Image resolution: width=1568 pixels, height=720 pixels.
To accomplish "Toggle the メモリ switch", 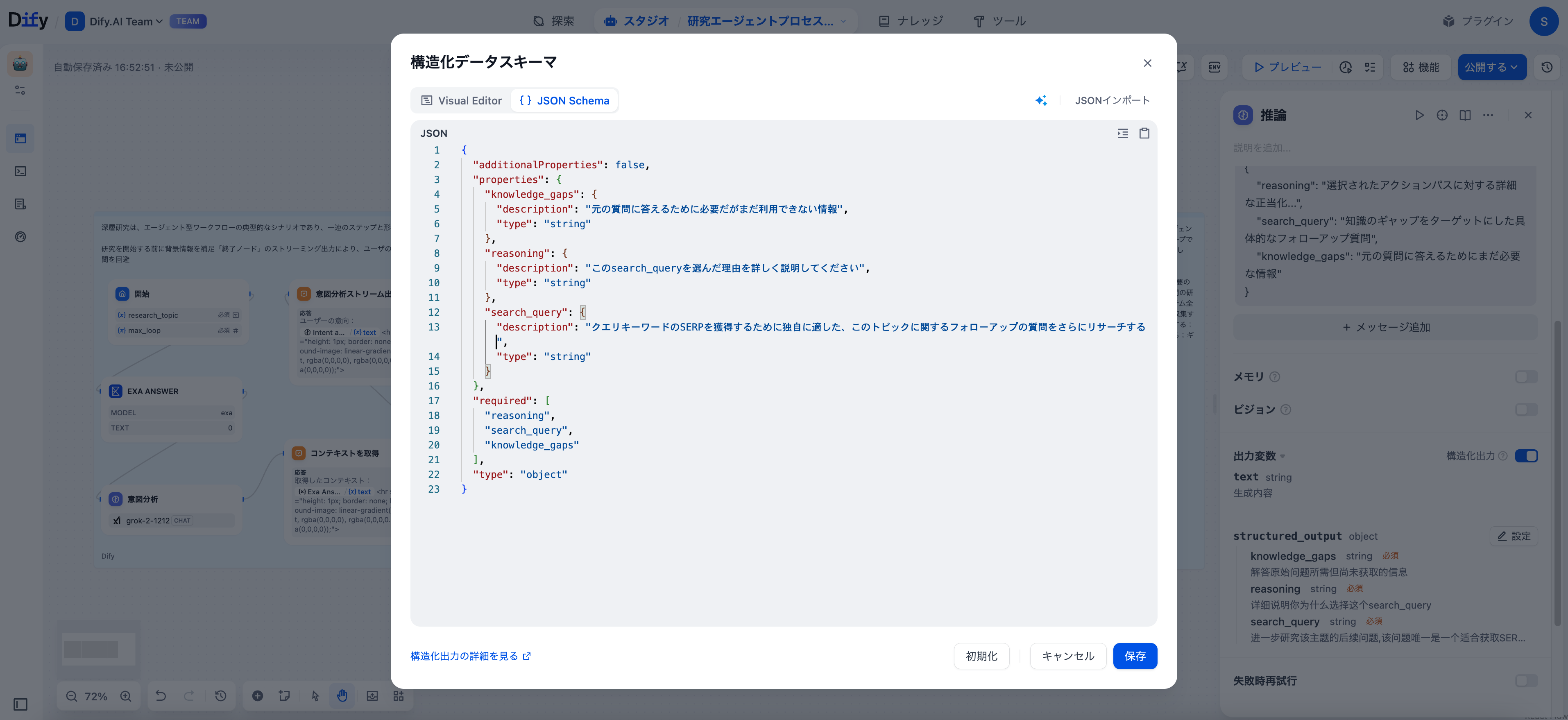I will point(1526,377).
